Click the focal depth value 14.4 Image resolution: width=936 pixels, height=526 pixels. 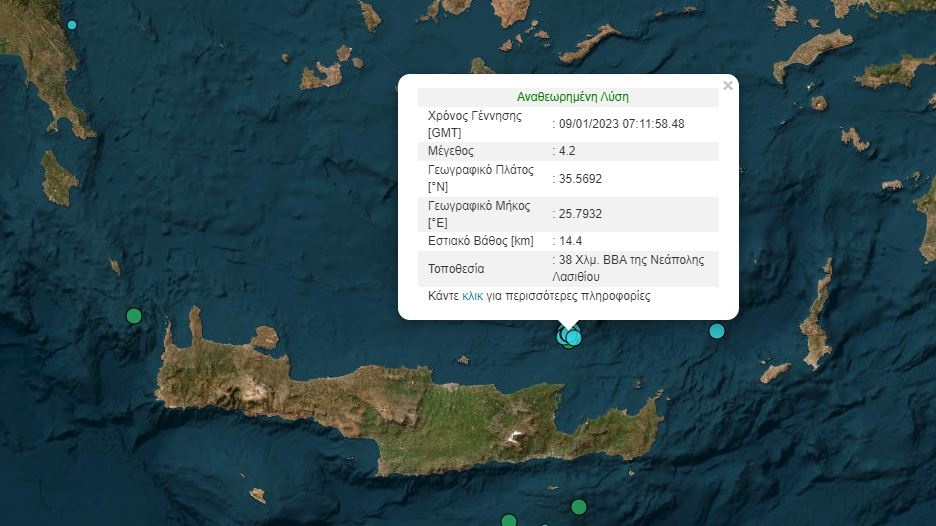point(573,241)
